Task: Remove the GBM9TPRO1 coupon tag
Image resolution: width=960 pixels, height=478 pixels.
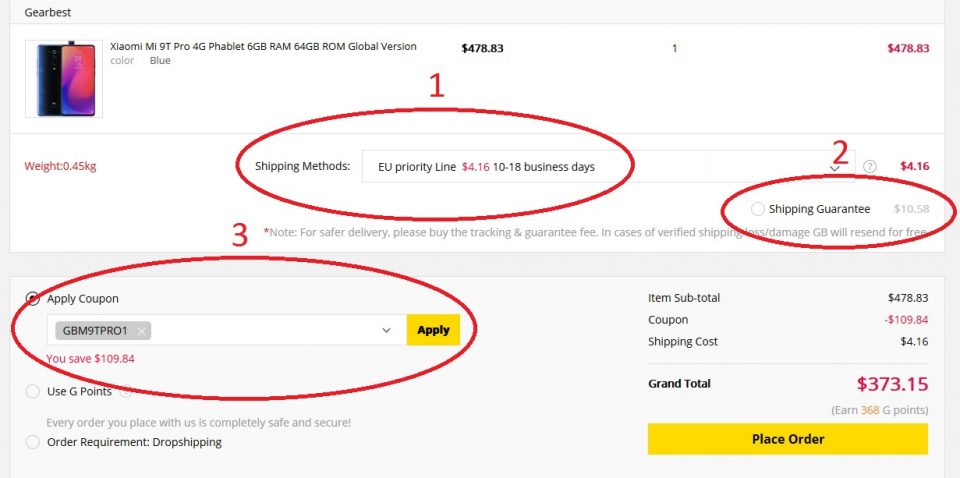Action: tap(143, 331)
